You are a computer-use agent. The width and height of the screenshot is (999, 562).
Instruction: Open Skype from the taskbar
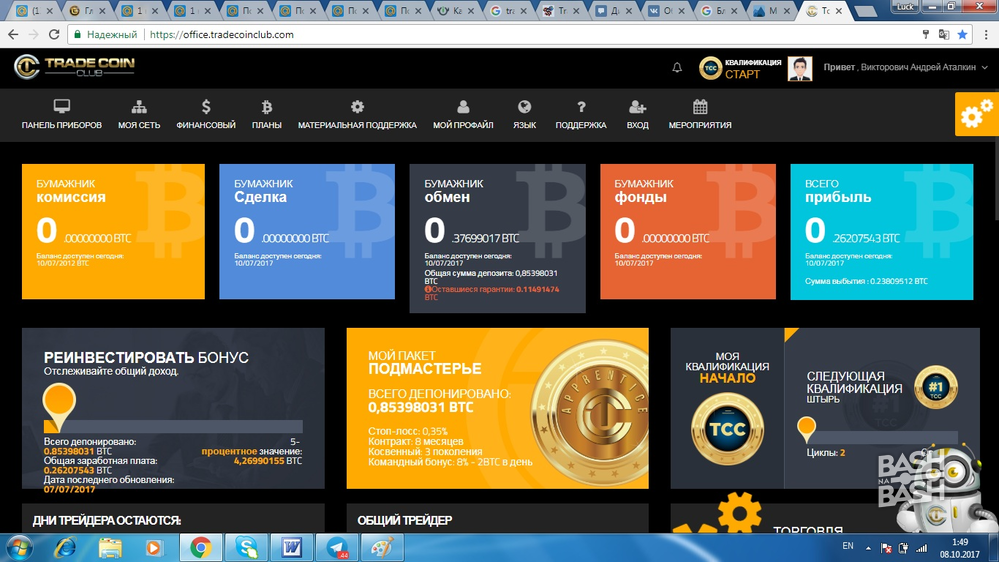246,547
